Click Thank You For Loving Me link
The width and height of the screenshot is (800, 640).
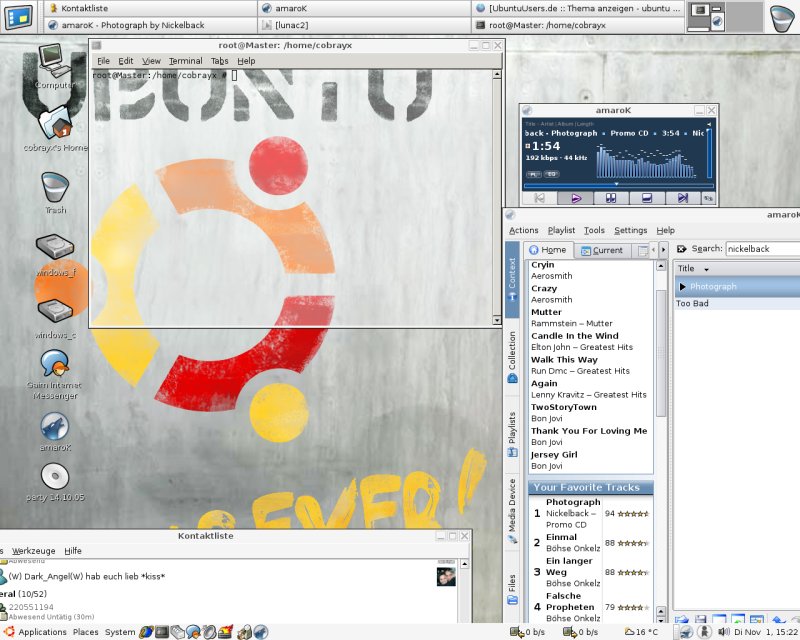point(589,431)
